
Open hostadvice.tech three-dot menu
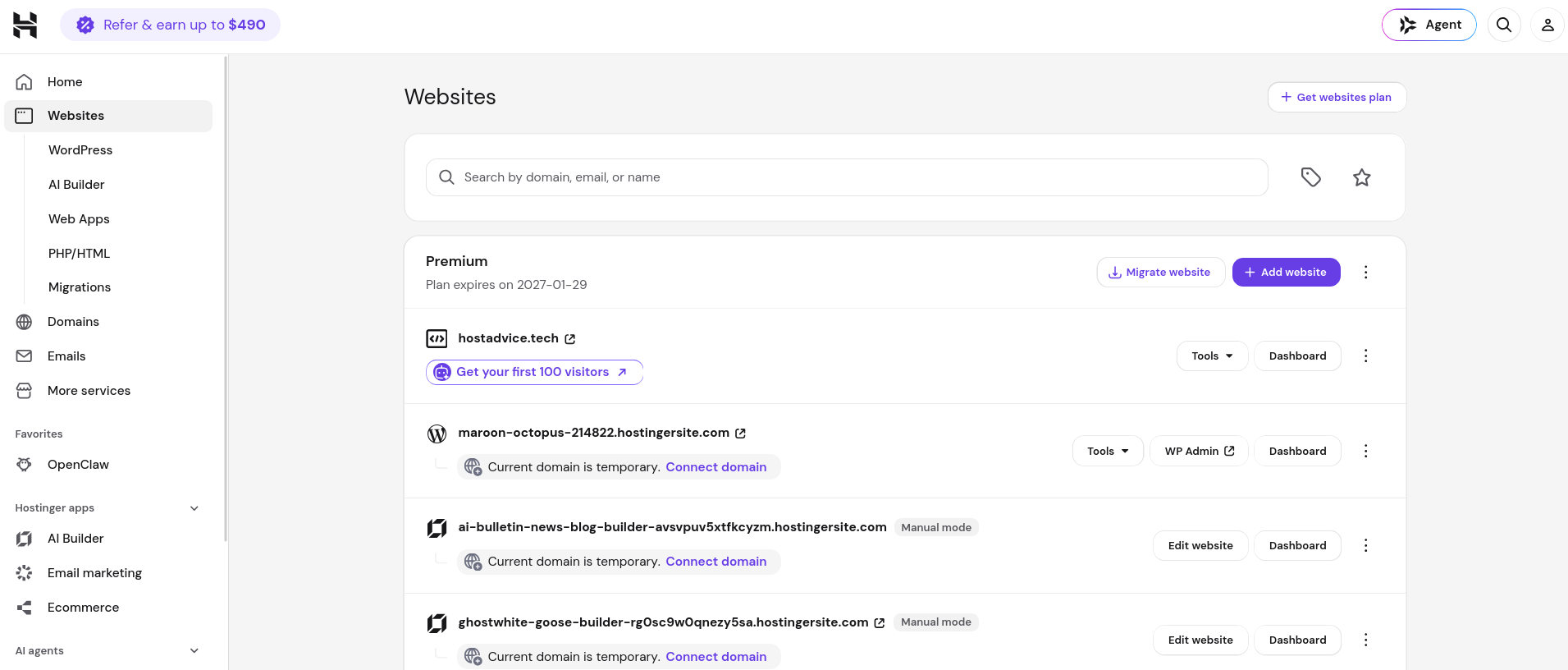pos(1366,356)
